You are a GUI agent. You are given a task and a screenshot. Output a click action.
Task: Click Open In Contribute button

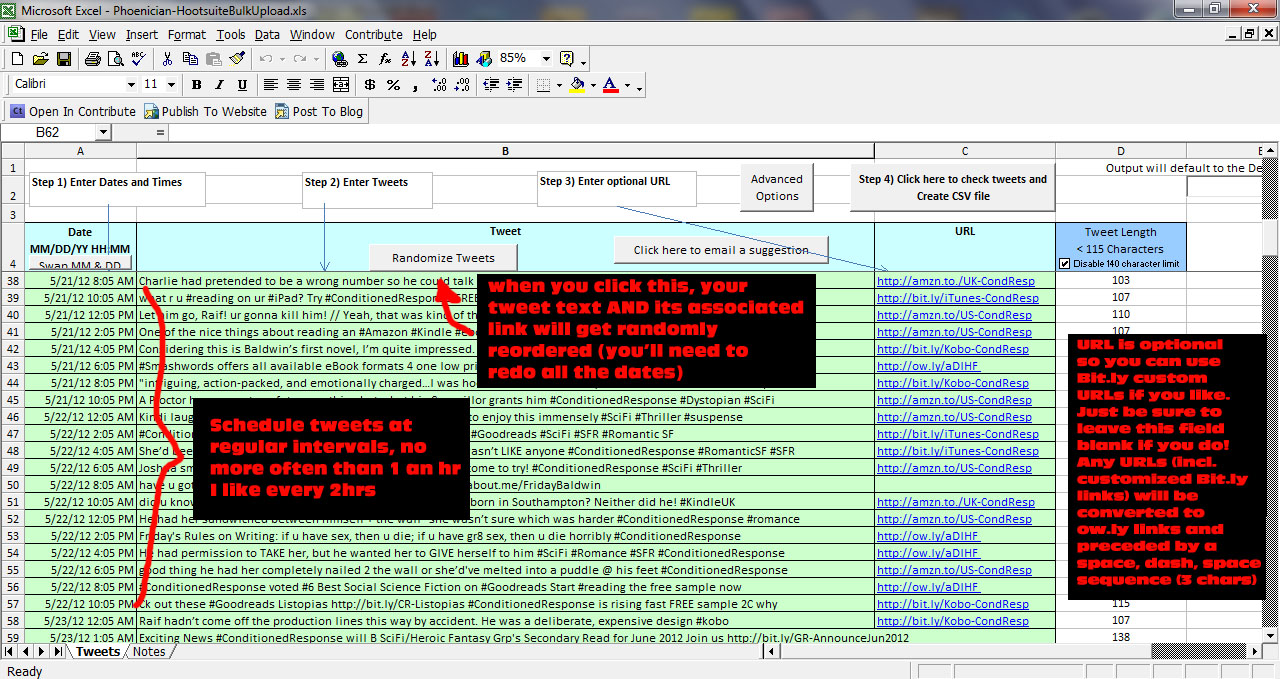[72, 111]
